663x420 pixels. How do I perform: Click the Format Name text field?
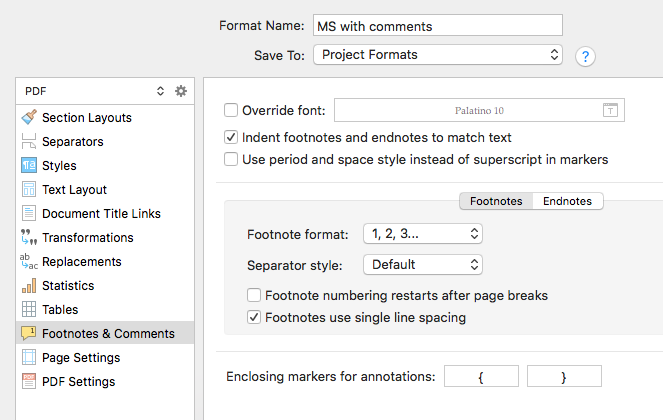[438, 25]
